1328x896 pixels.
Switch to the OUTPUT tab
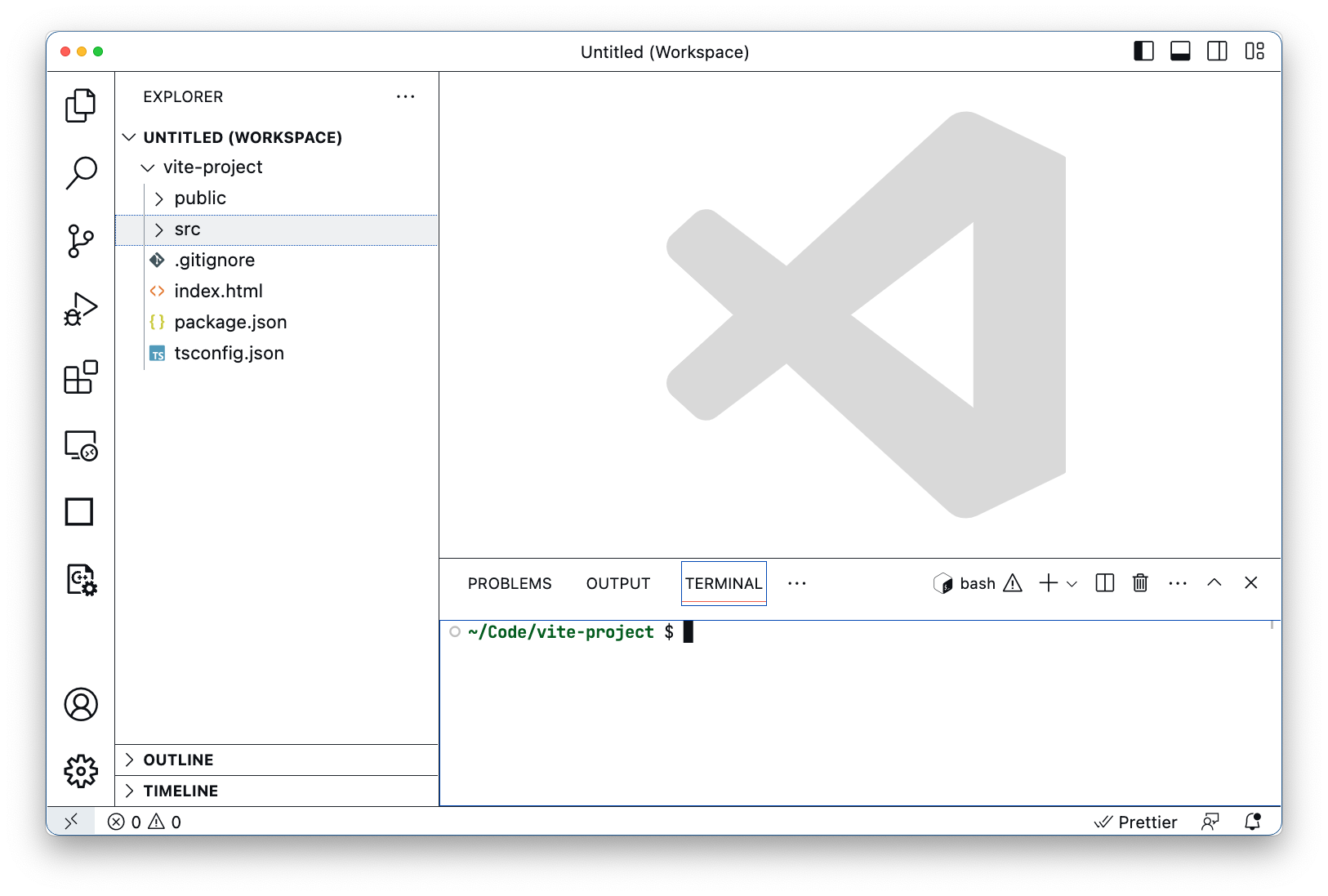[x=617, y=583]
